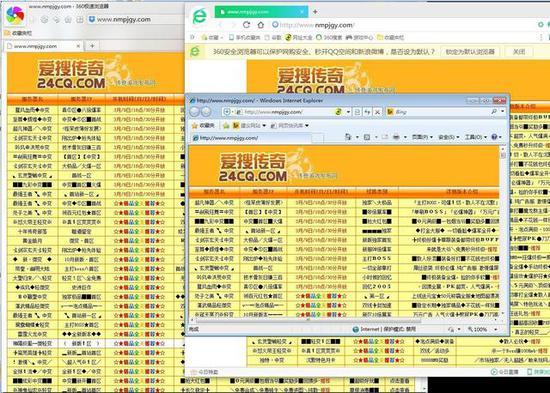Open a new tab in Internet Explorer
550x393 pixels.
(x=317, y=138)
